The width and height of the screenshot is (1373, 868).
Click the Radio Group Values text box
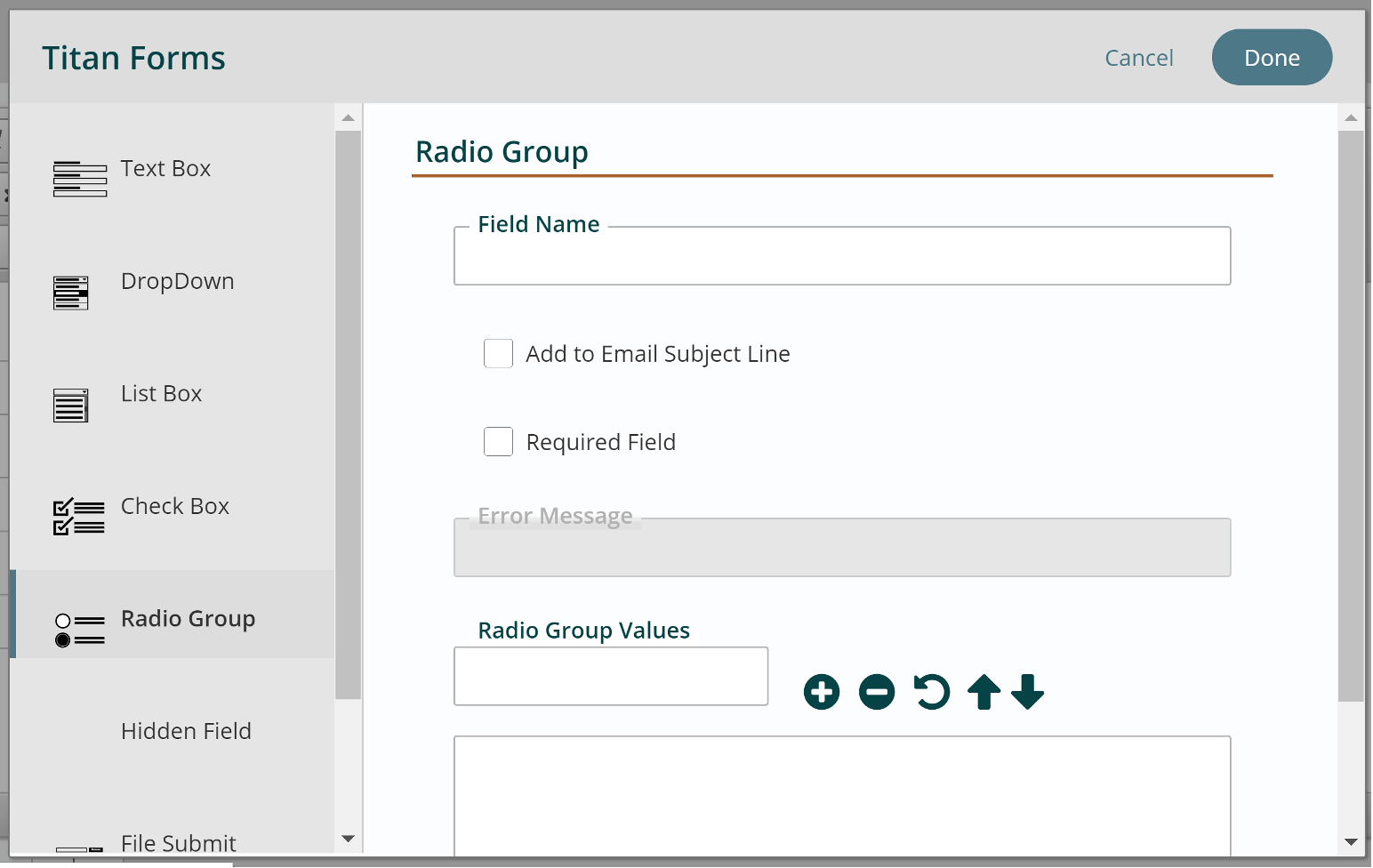[x=610, y=676]
